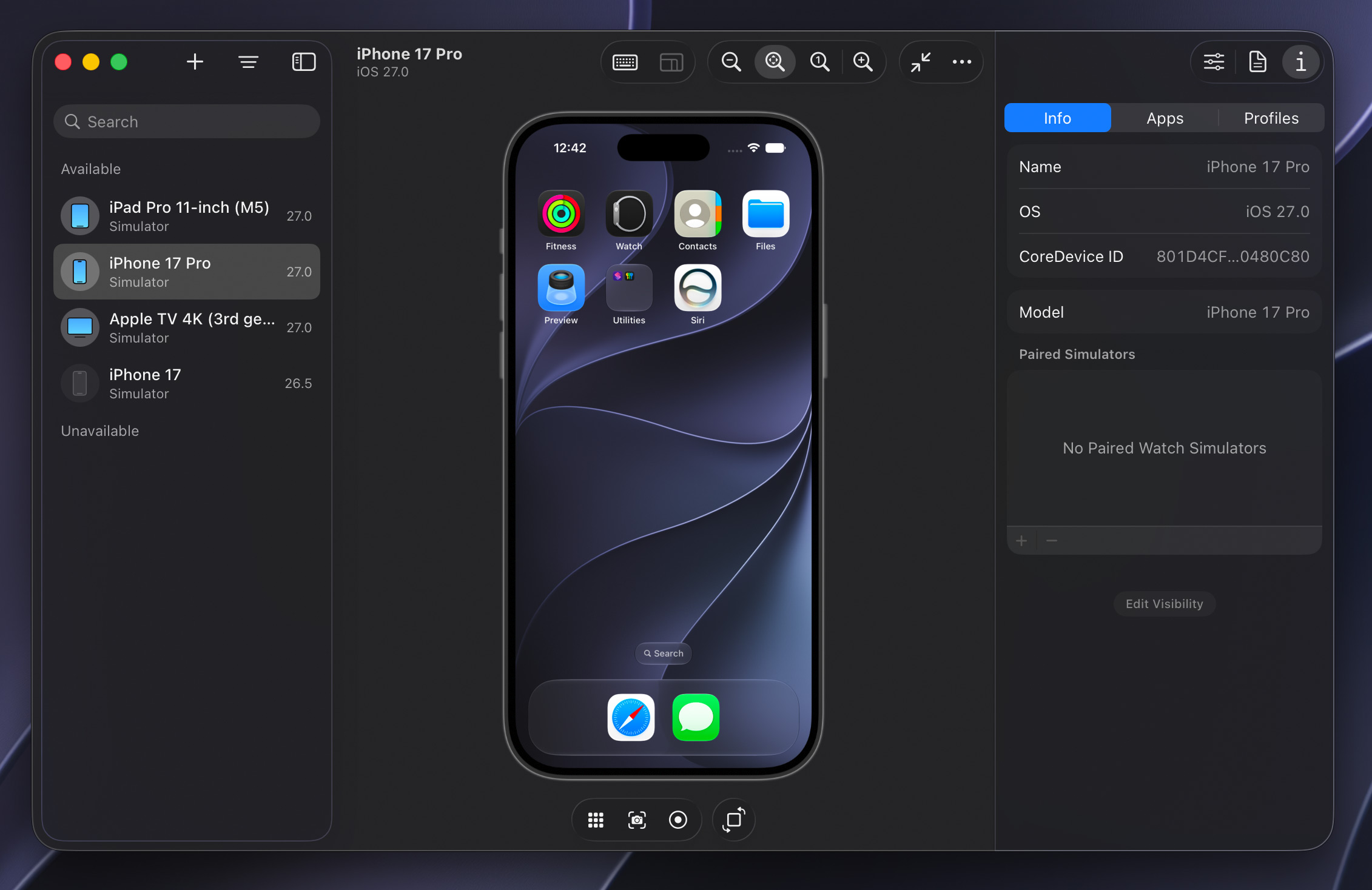Show the keyboard toolbar icon

point(625,62)
